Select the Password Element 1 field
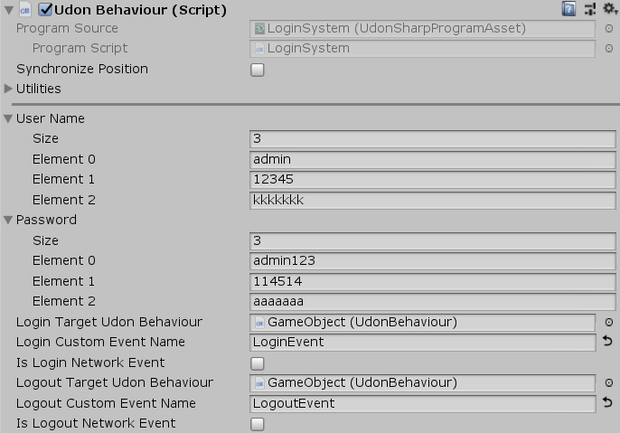The height and width of the screenshot is (433, 620). tap(433, 282)
